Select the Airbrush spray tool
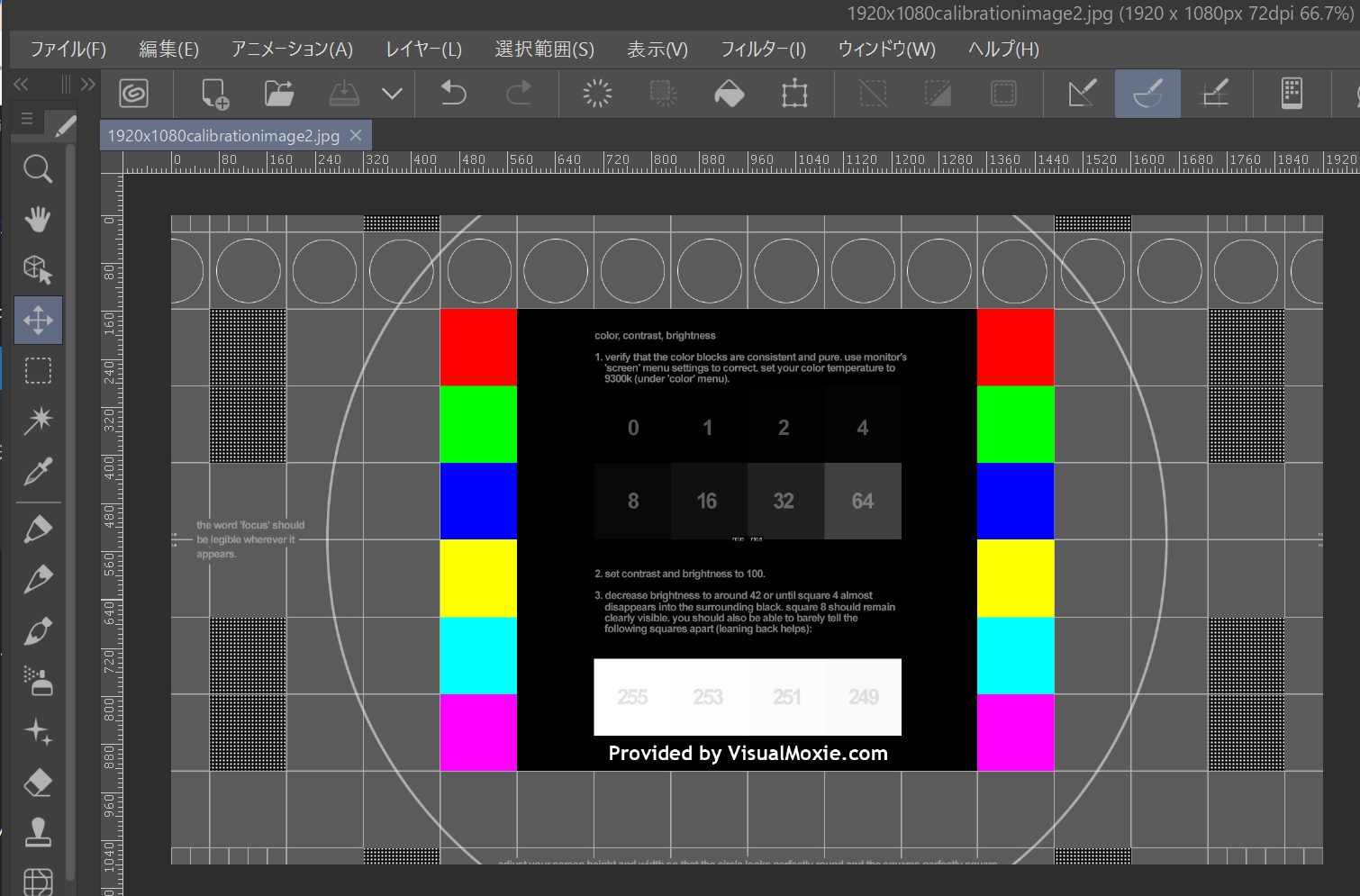The width and height of the screenshot is (1360, 896). click(38, 681)
